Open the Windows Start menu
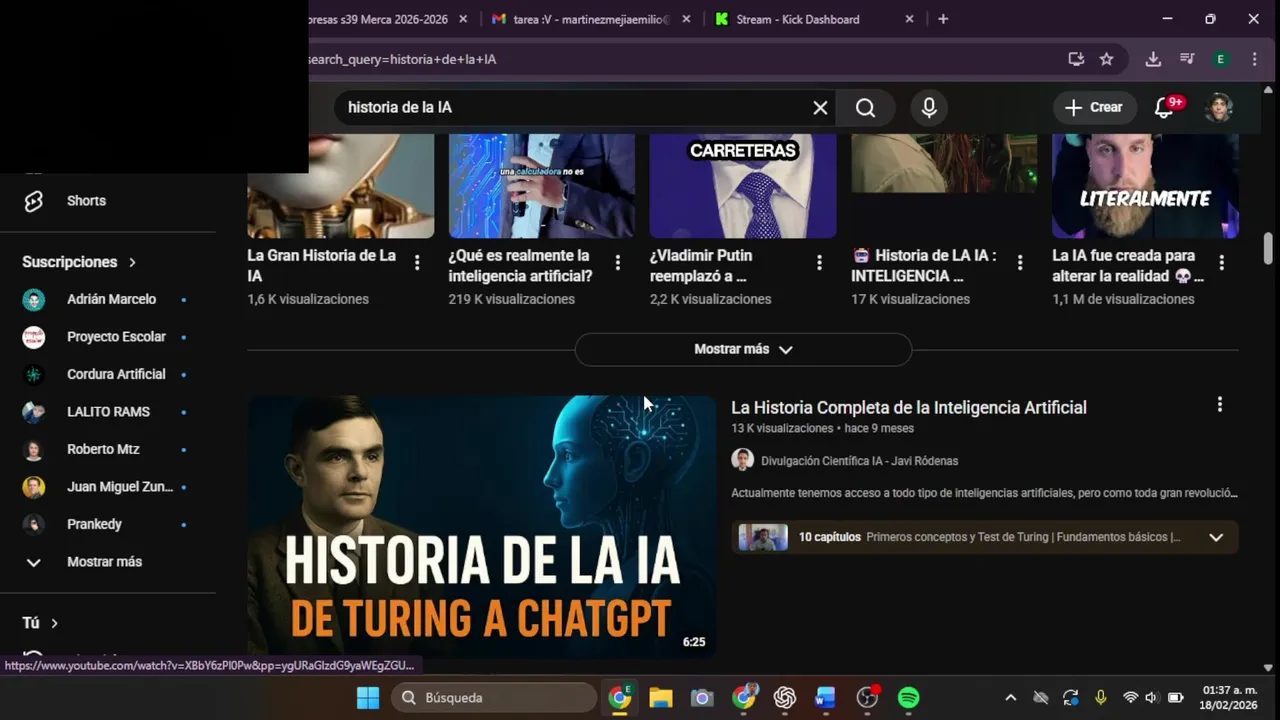Viewport: 1280px width, 720px height. click(368, 698)
